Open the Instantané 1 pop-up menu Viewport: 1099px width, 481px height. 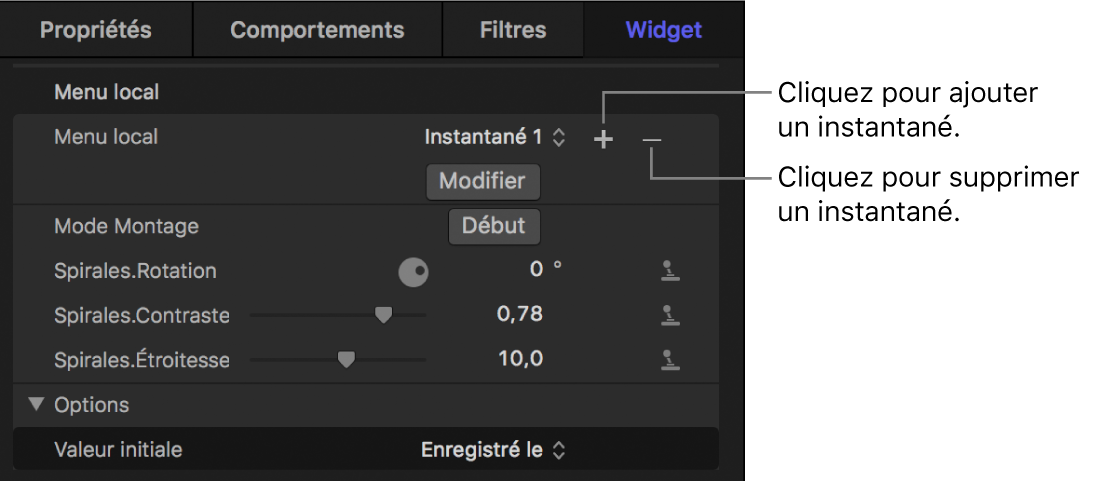point(495,138)
